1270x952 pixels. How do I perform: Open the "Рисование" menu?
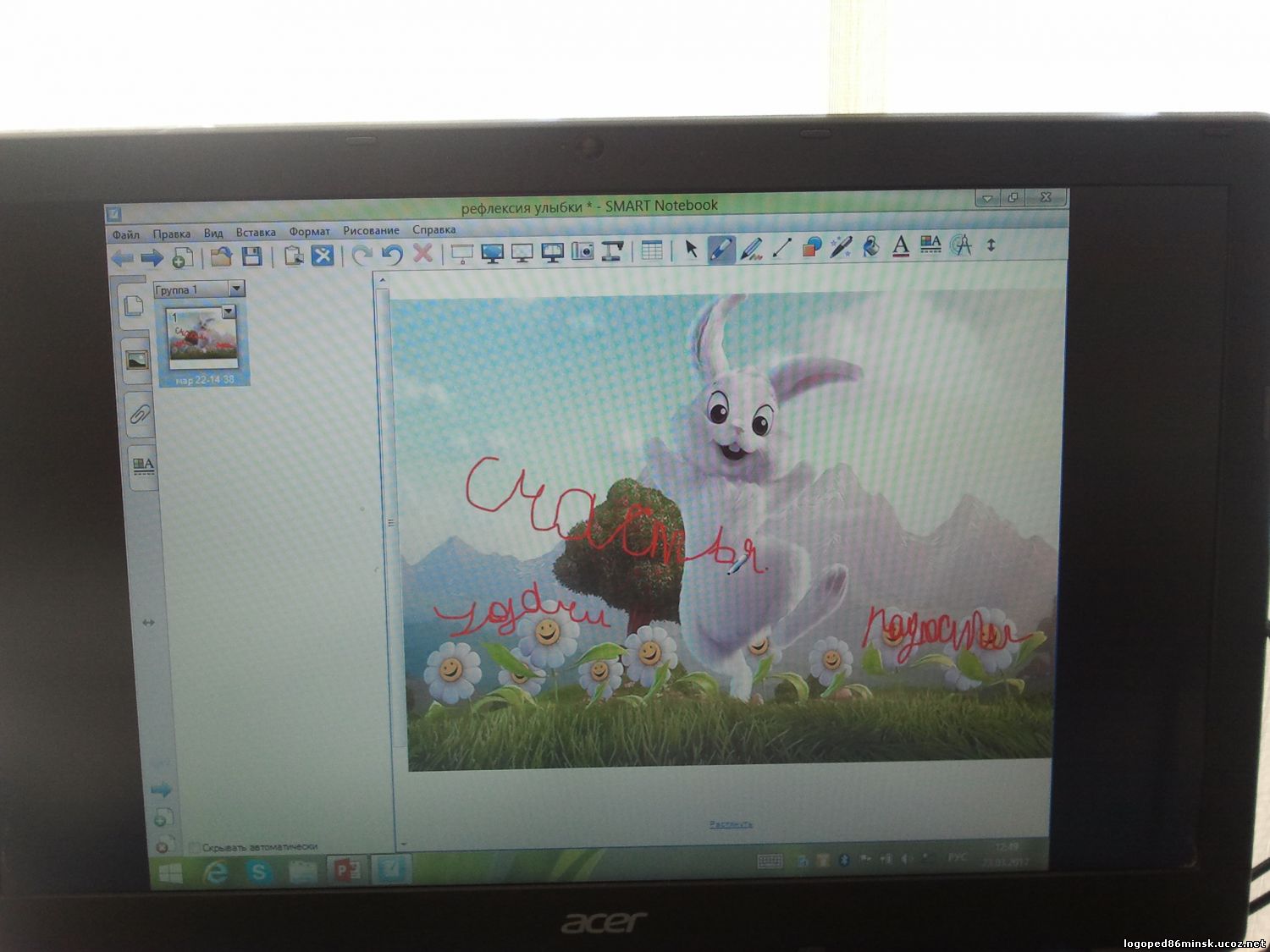click(x=371, y=230)
